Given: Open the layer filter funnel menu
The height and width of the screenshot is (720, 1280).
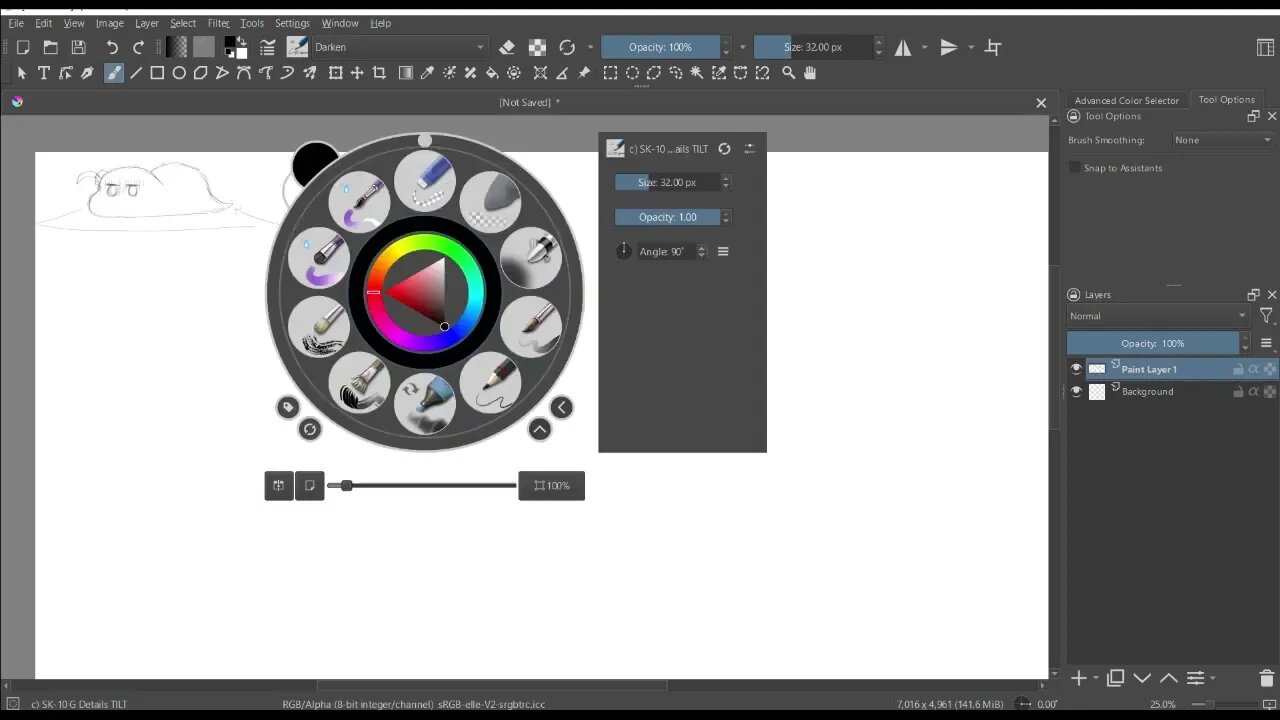Looking at the screenshot, I should pyautogui.click(x=1266, y=316).
